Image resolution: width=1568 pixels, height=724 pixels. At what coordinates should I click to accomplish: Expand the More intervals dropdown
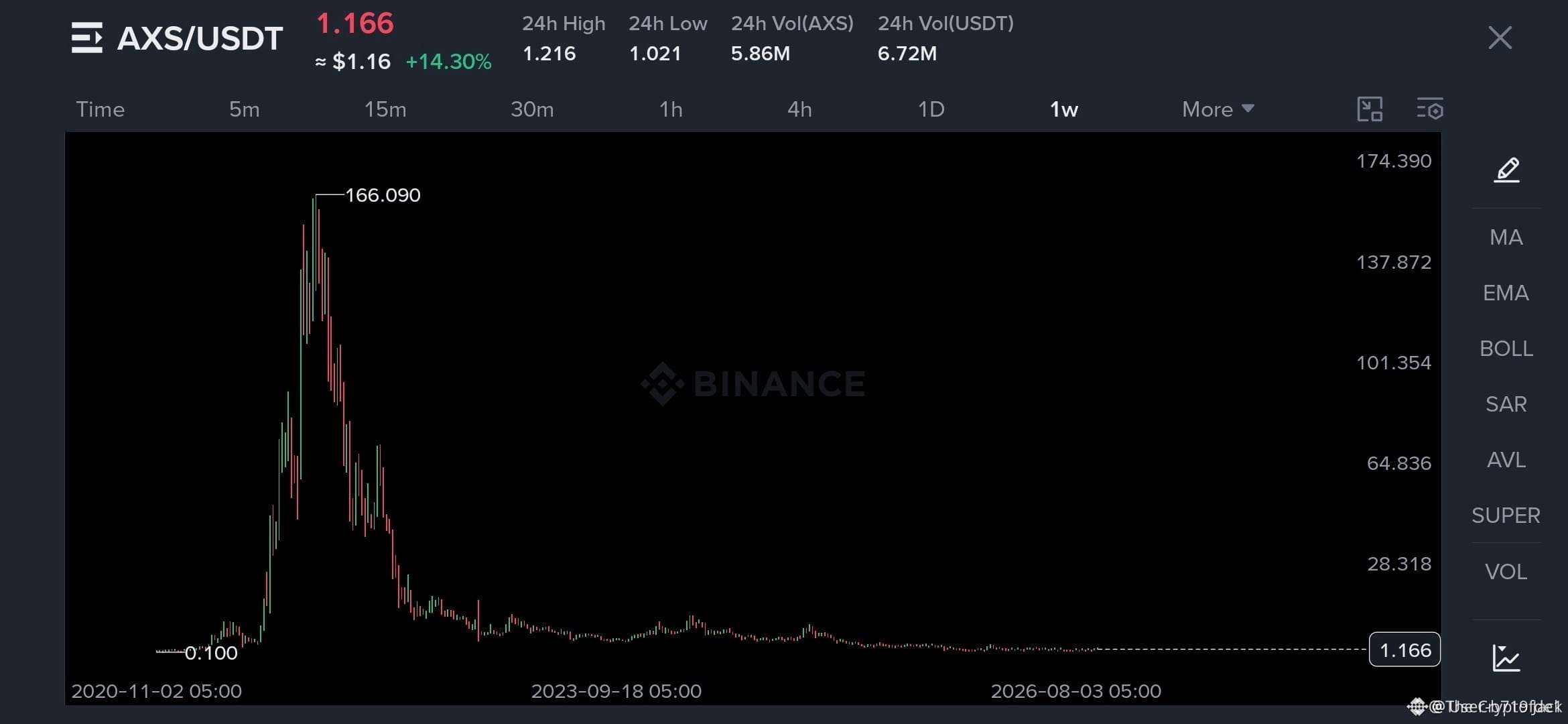[x=1218, y=109]
